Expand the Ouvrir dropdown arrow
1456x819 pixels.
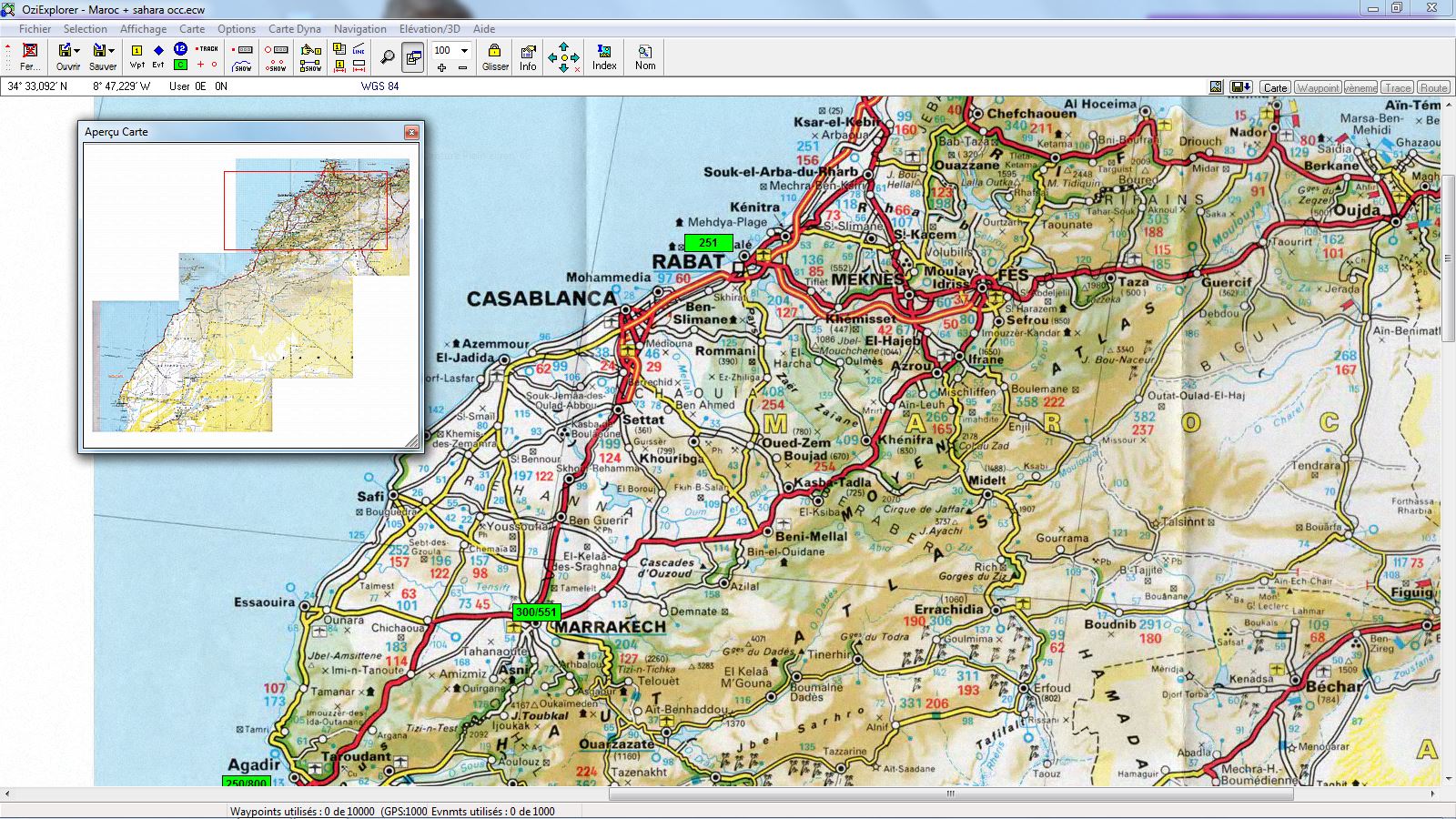tap(77, 51)
